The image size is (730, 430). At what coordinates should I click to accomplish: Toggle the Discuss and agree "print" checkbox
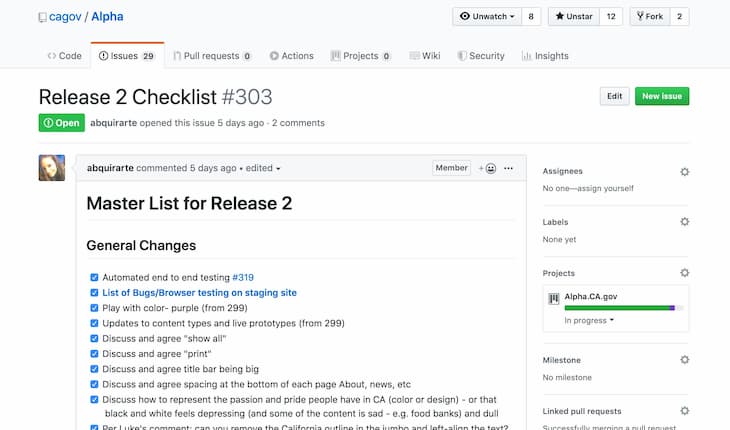[94, 354]
